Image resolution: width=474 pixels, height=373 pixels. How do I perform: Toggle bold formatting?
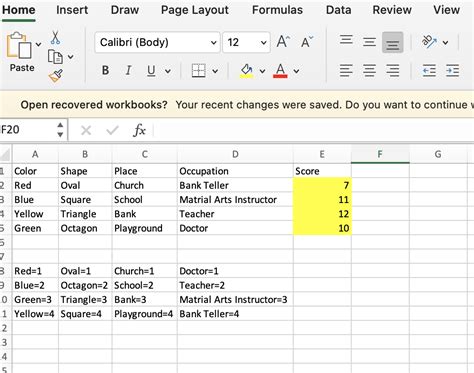[105, 70]
